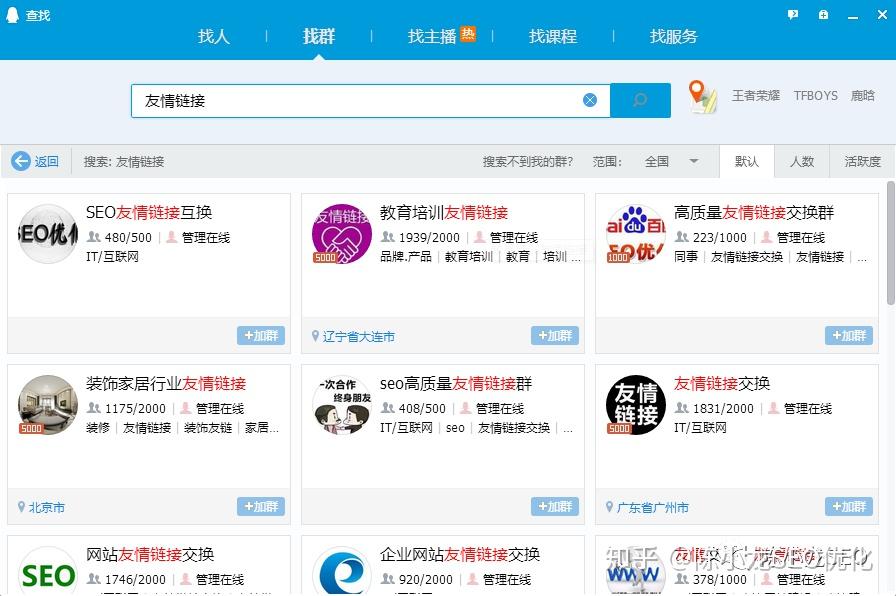Click the back arrow icon before 返回
This screenshot has height=596, width=896.
coord(19,161)
